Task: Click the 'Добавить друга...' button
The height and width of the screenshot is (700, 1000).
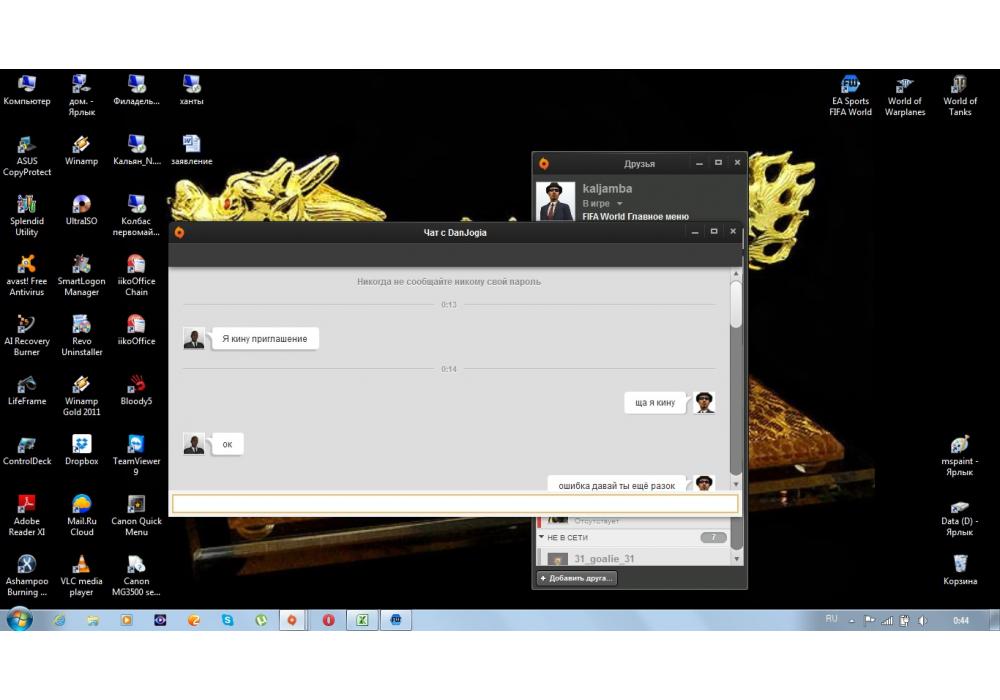Action: point(576,578)
